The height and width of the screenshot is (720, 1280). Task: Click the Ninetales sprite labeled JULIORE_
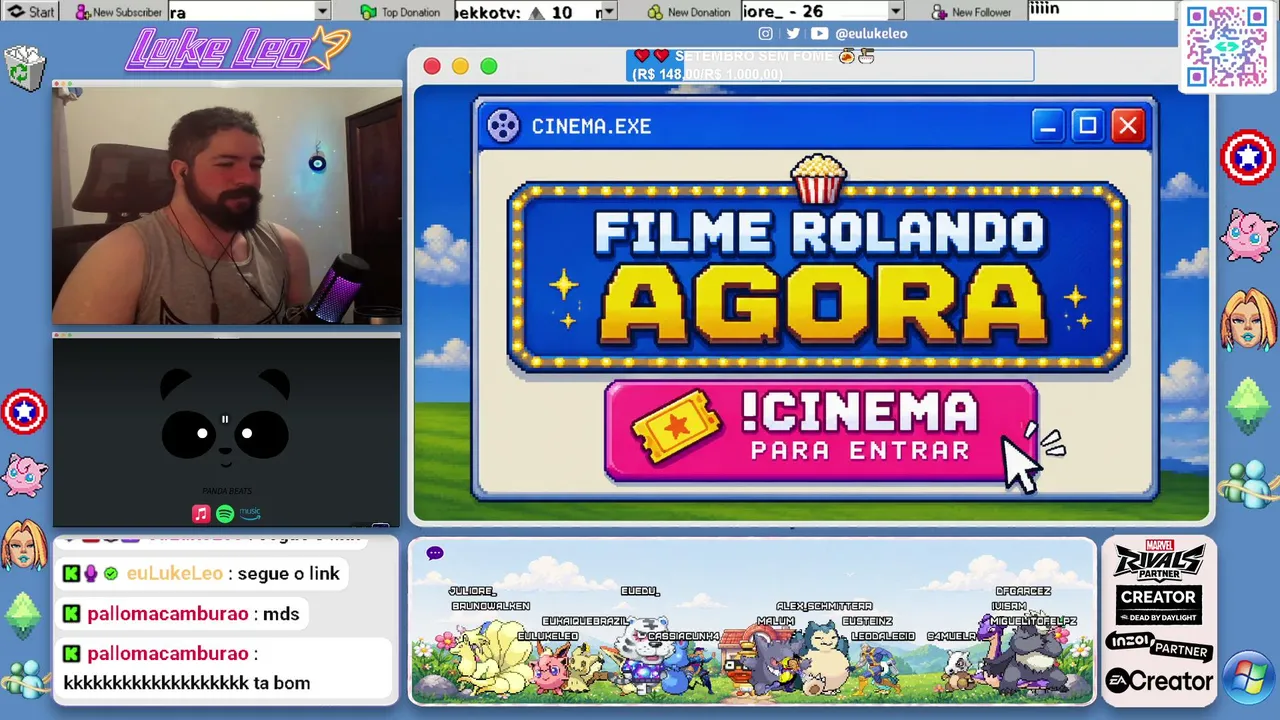click(x=490, y=656)
